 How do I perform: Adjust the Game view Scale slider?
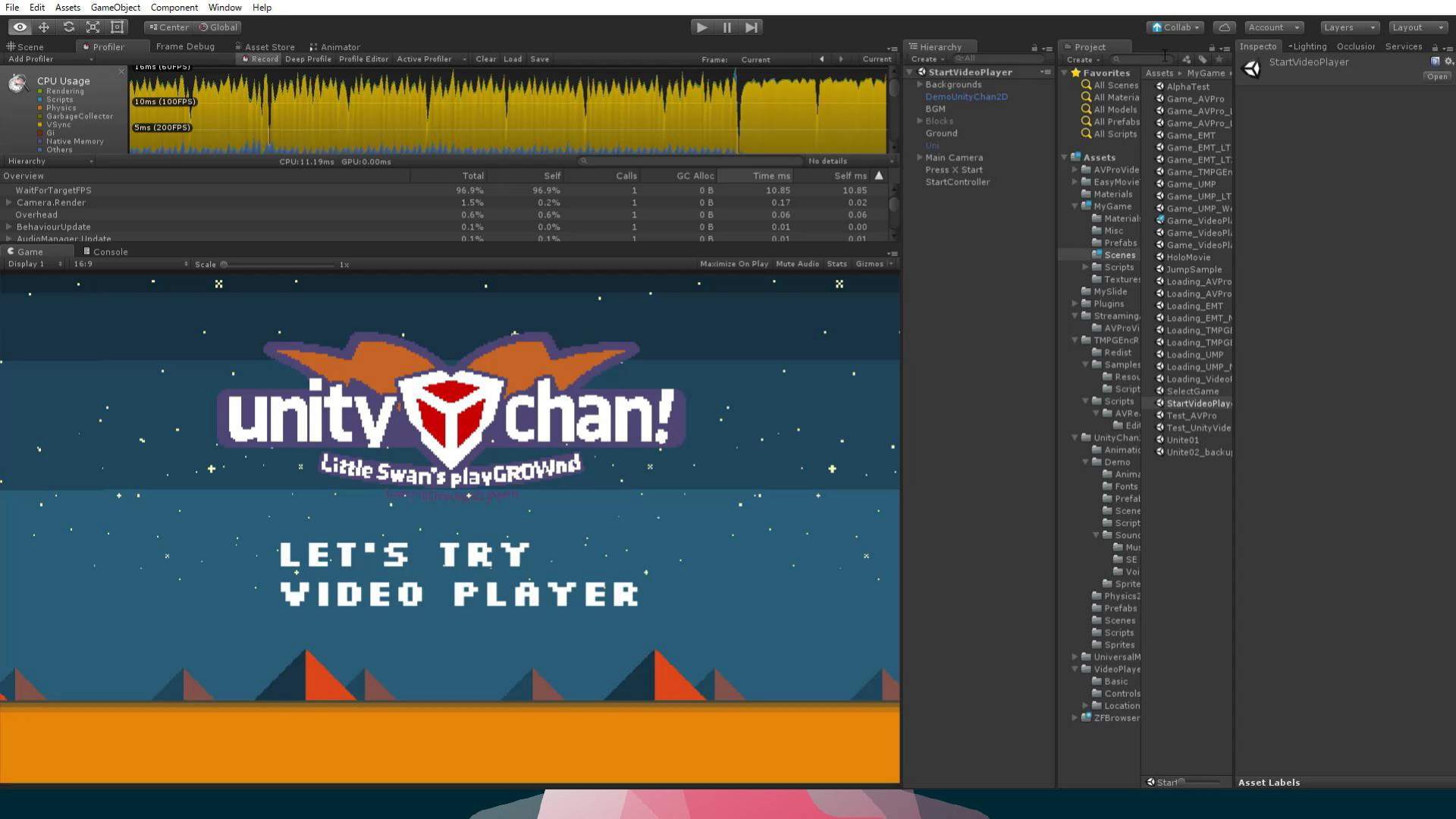point(278,265)
